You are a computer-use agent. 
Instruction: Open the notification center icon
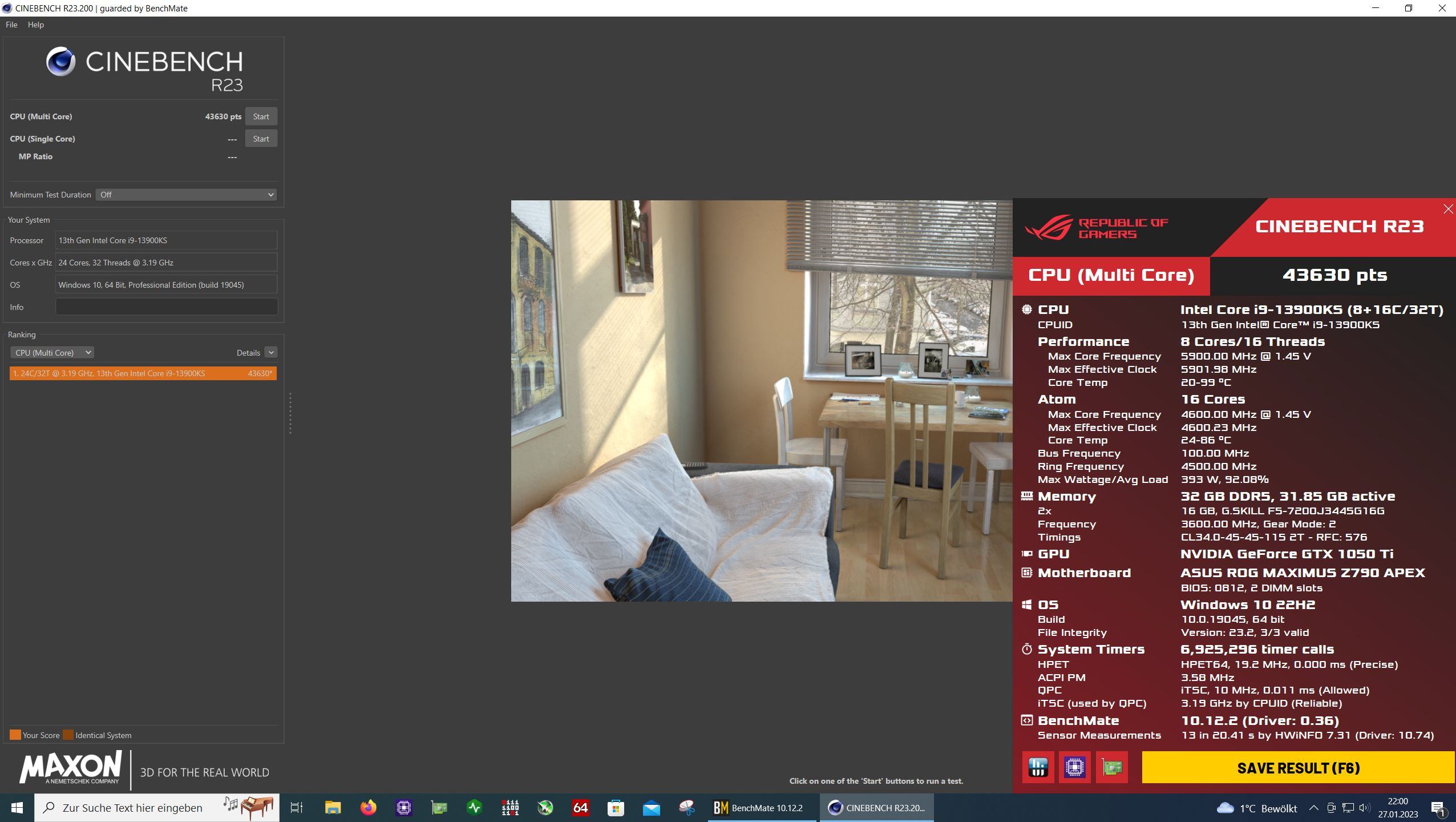pyautogui.click(x=1438, y=808)
